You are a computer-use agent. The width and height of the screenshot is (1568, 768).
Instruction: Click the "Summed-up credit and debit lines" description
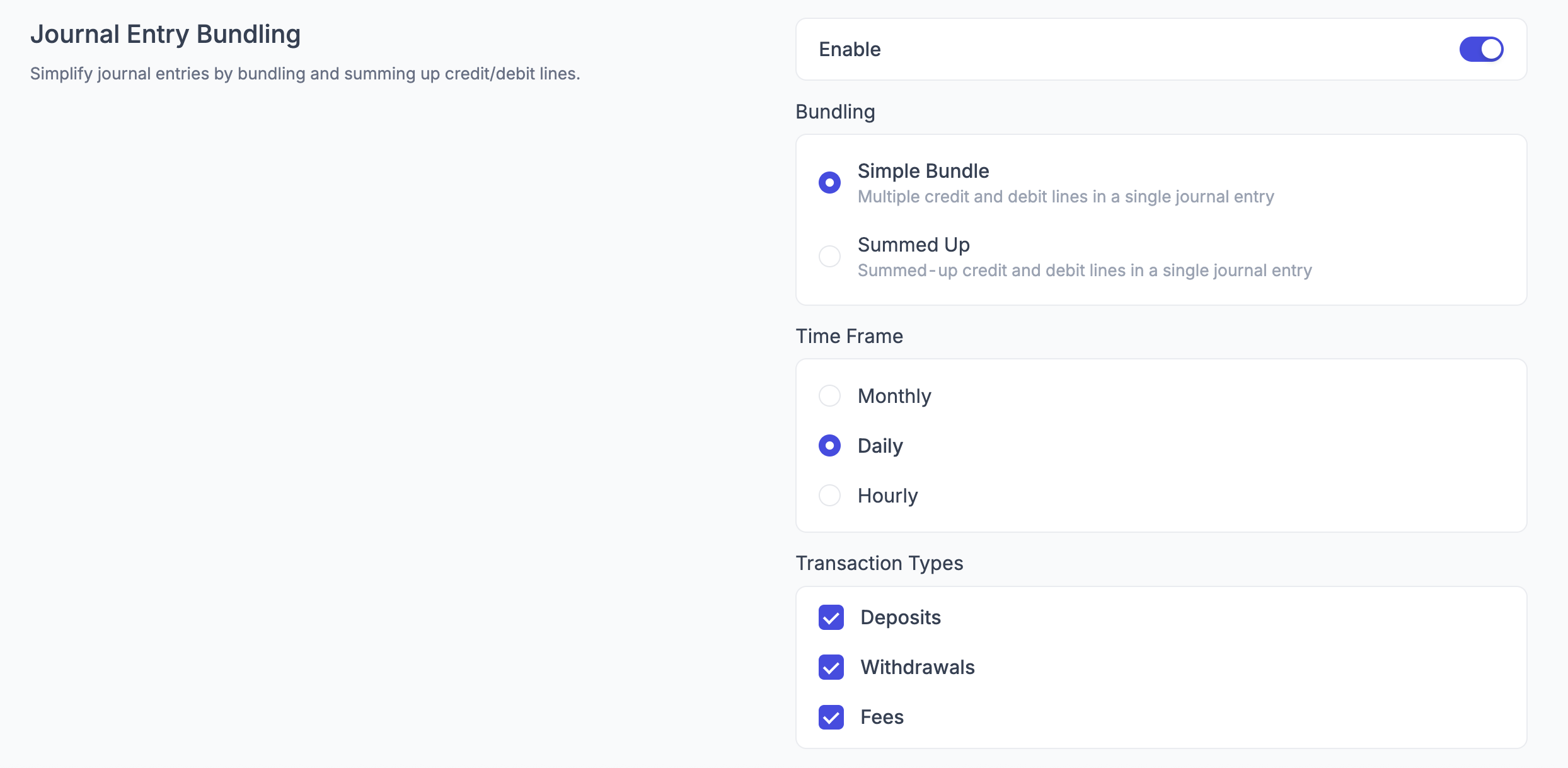[1085, 271]
